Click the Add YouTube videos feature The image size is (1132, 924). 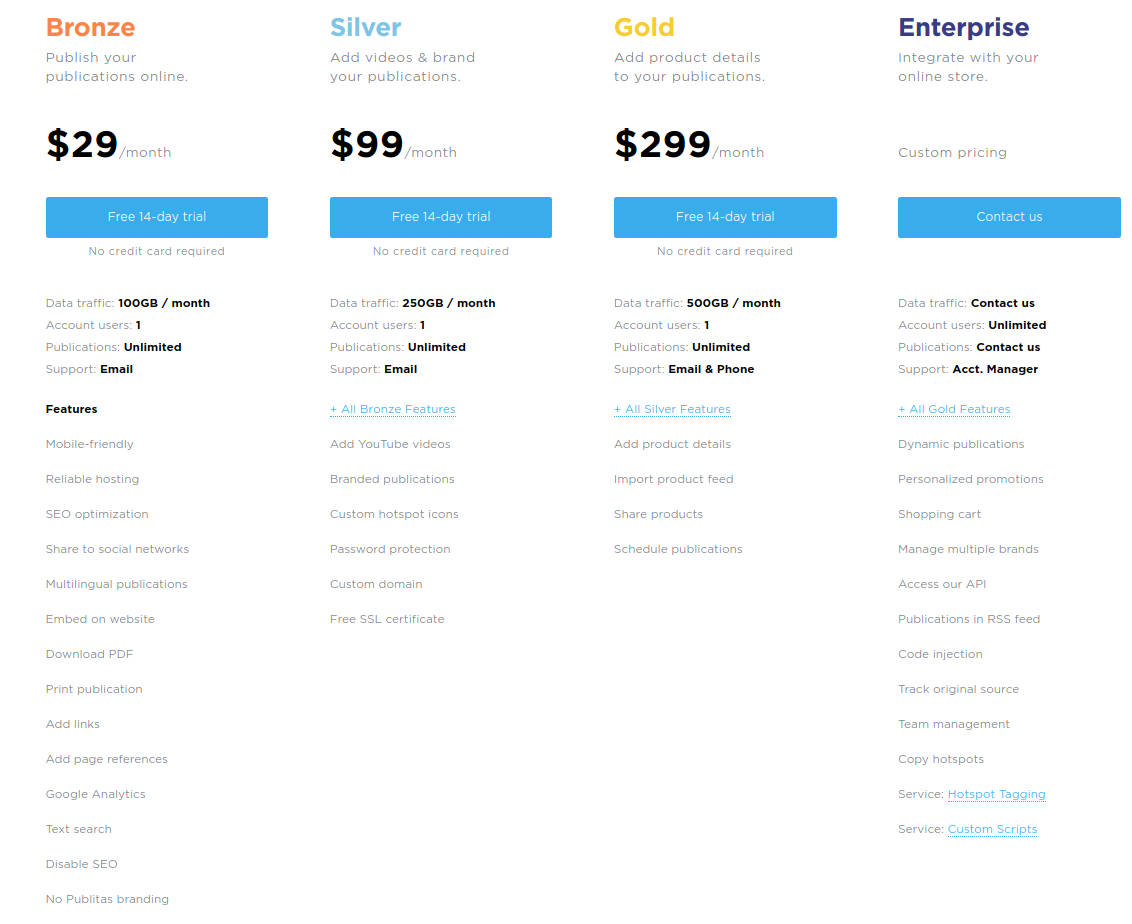click(x=390, y=444)
